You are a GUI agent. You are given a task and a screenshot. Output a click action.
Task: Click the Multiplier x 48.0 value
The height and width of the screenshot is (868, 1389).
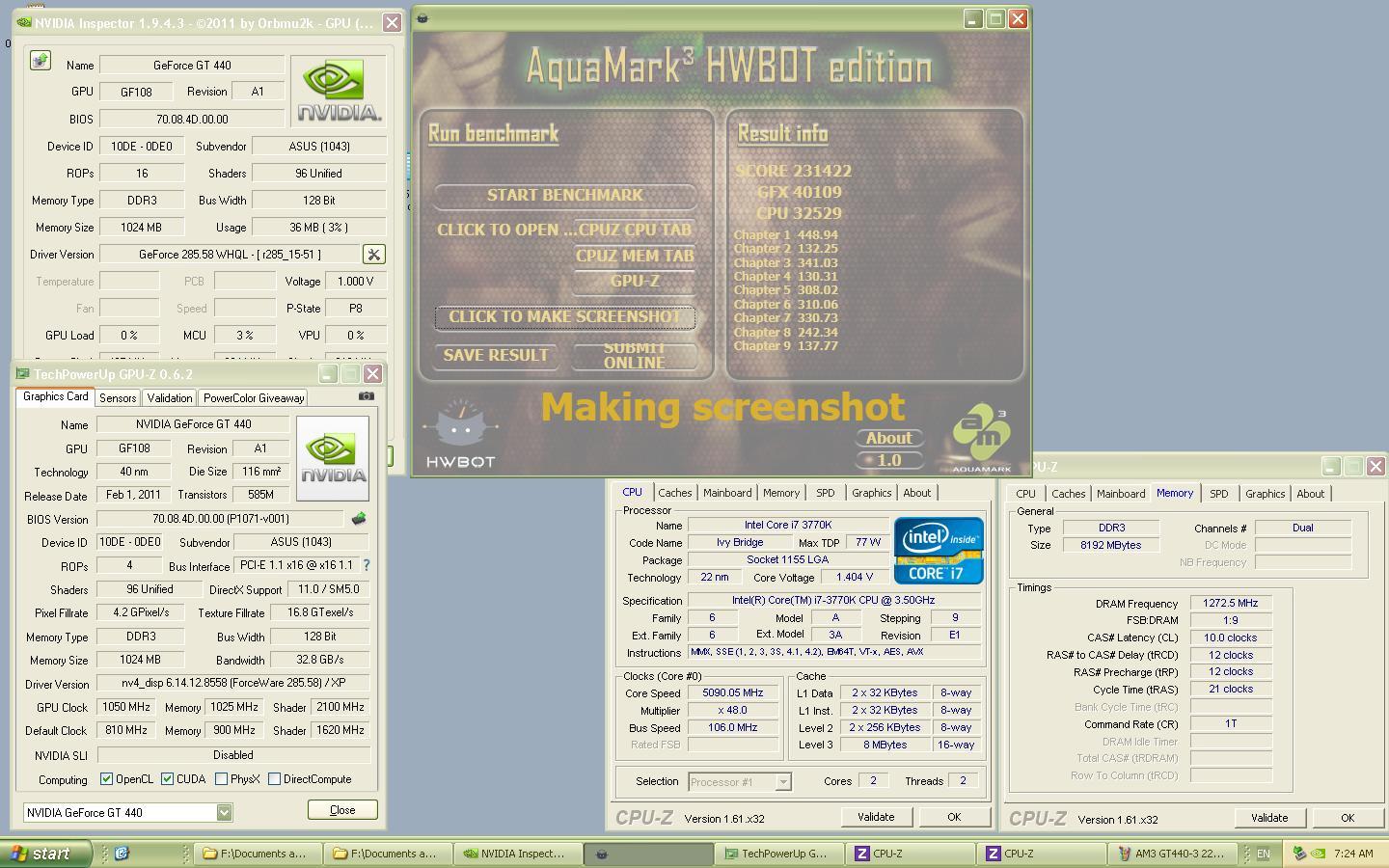[x=733, y=710]
